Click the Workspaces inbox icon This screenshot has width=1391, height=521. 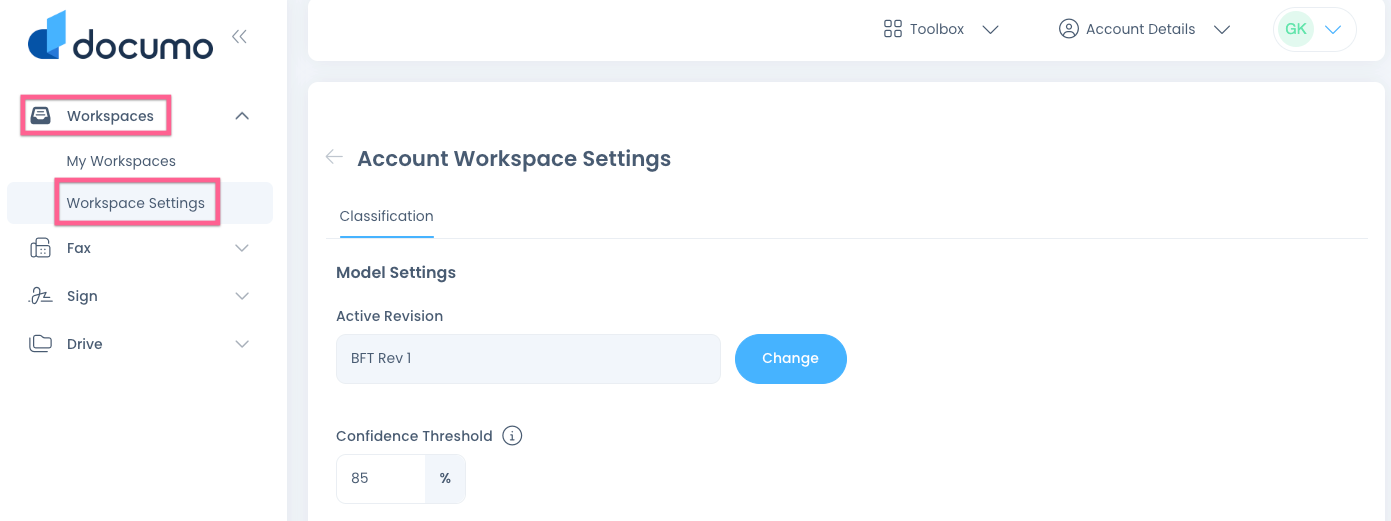(41, 116)
